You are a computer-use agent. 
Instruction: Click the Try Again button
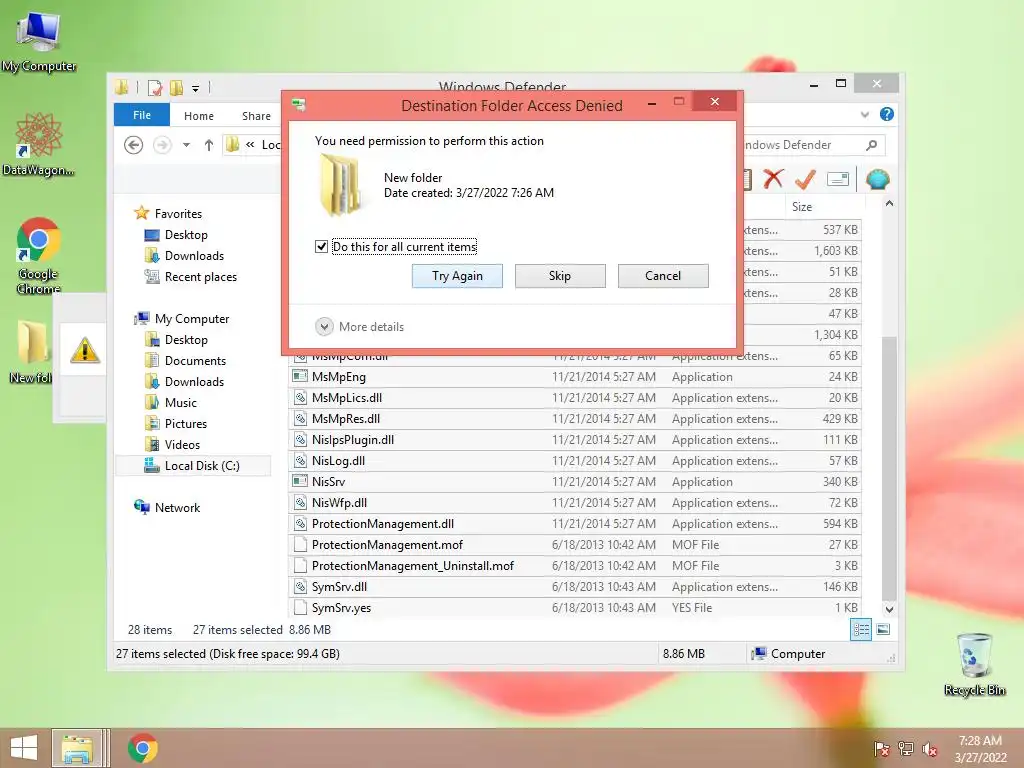[x=457, y=276]
